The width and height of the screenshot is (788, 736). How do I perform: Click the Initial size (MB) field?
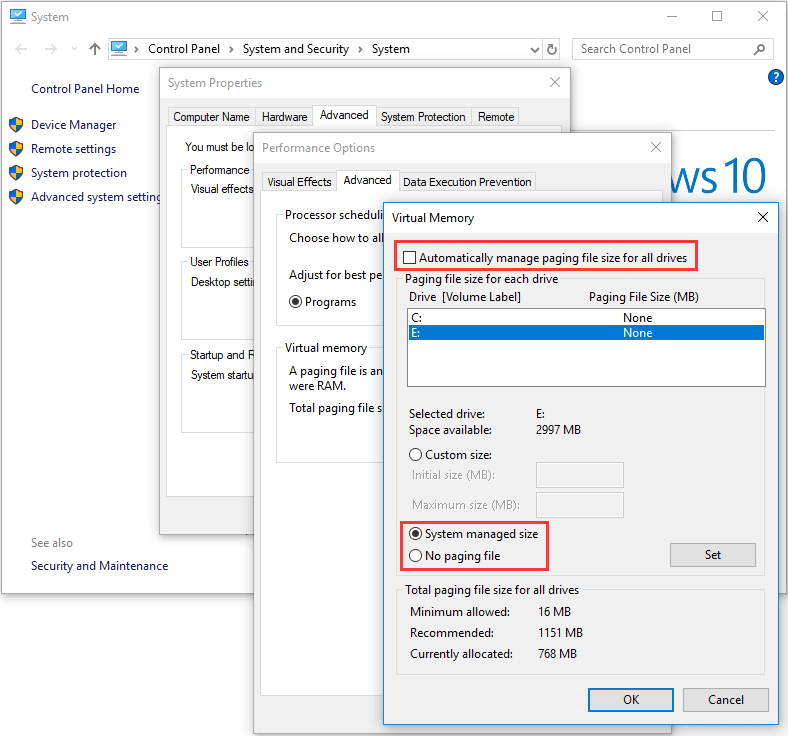(x=579, y=475)
